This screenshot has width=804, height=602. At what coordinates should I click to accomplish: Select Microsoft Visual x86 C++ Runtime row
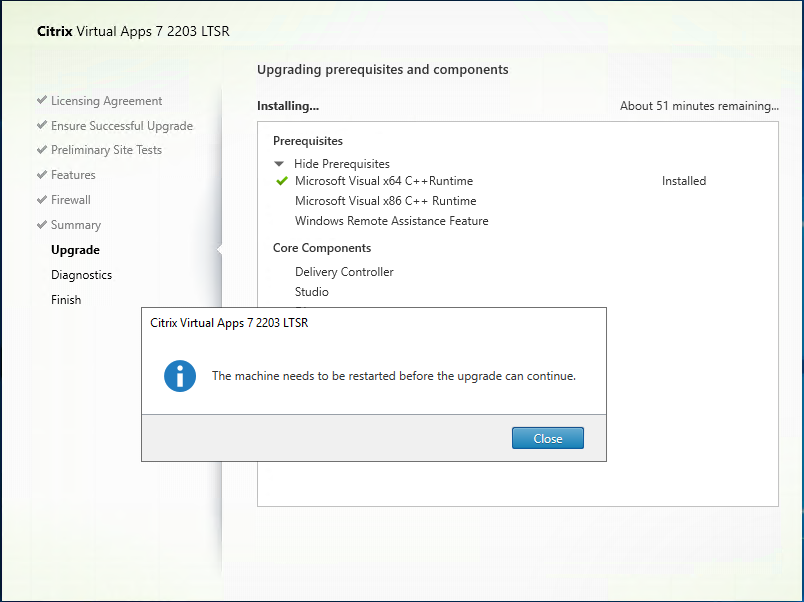coord(386,201)
